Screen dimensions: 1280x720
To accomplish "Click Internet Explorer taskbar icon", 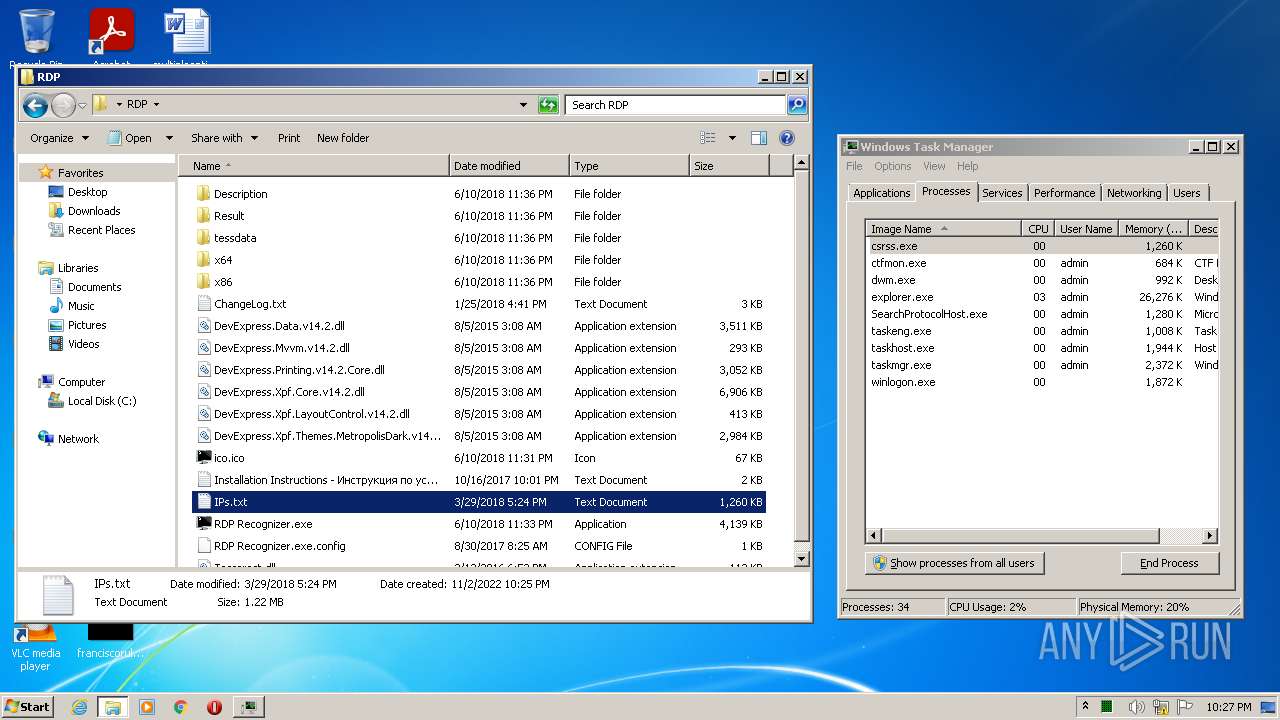I will click(x=79, y=707).
